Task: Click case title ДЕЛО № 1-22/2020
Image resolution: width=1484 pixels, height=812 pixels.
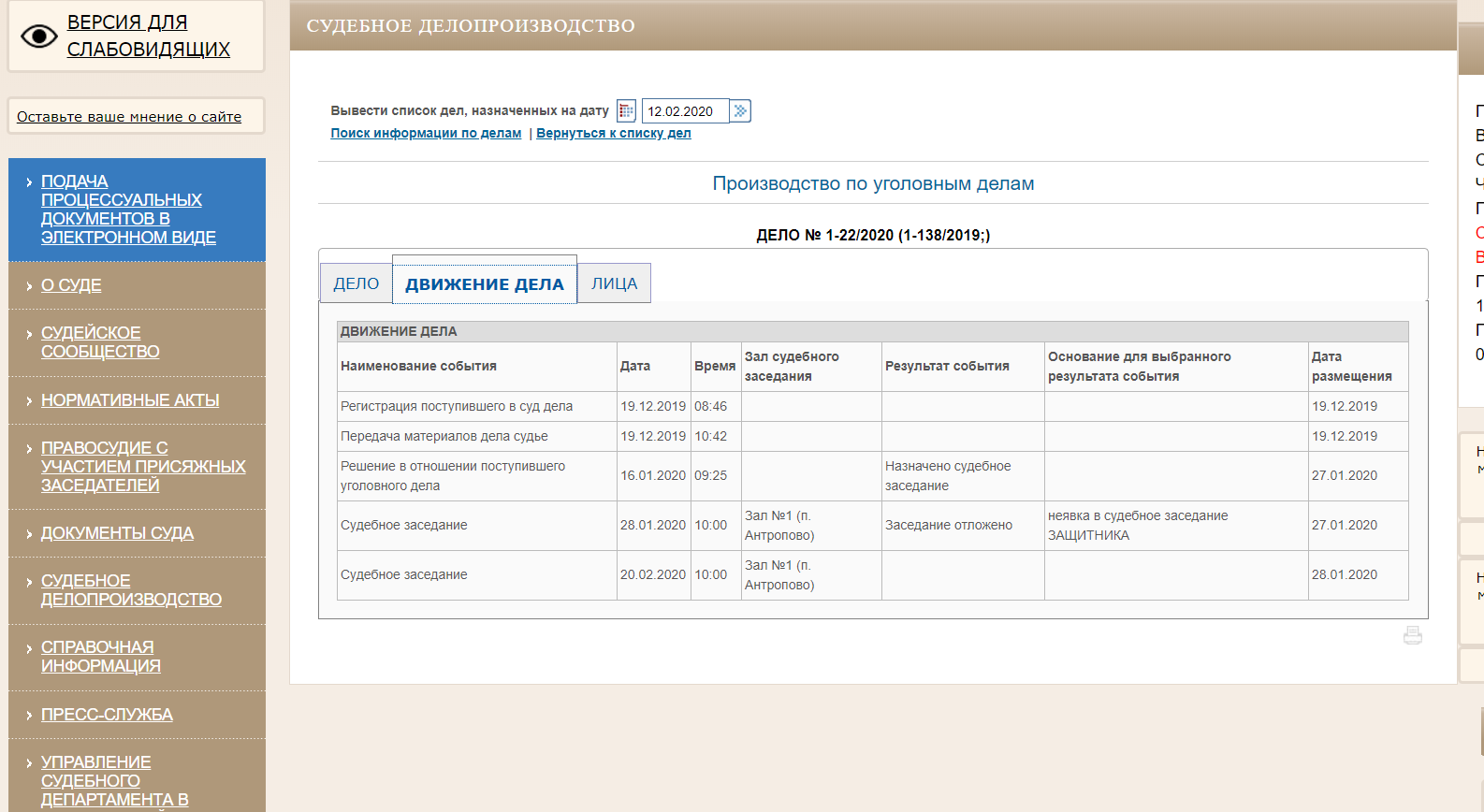Action: [873, 235]
